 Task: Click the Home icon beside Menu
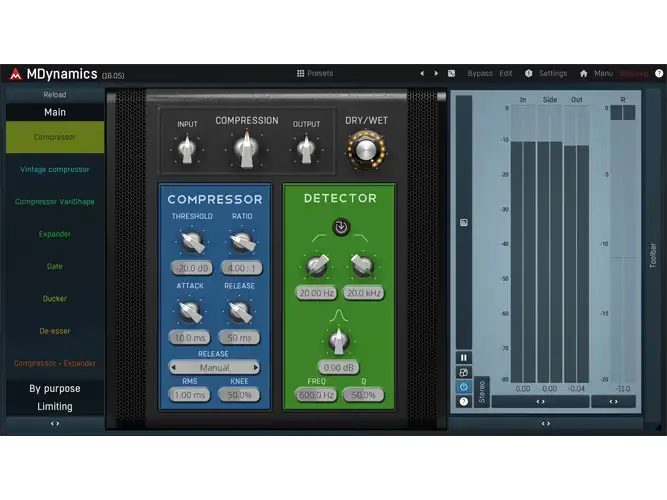(584, 74)
